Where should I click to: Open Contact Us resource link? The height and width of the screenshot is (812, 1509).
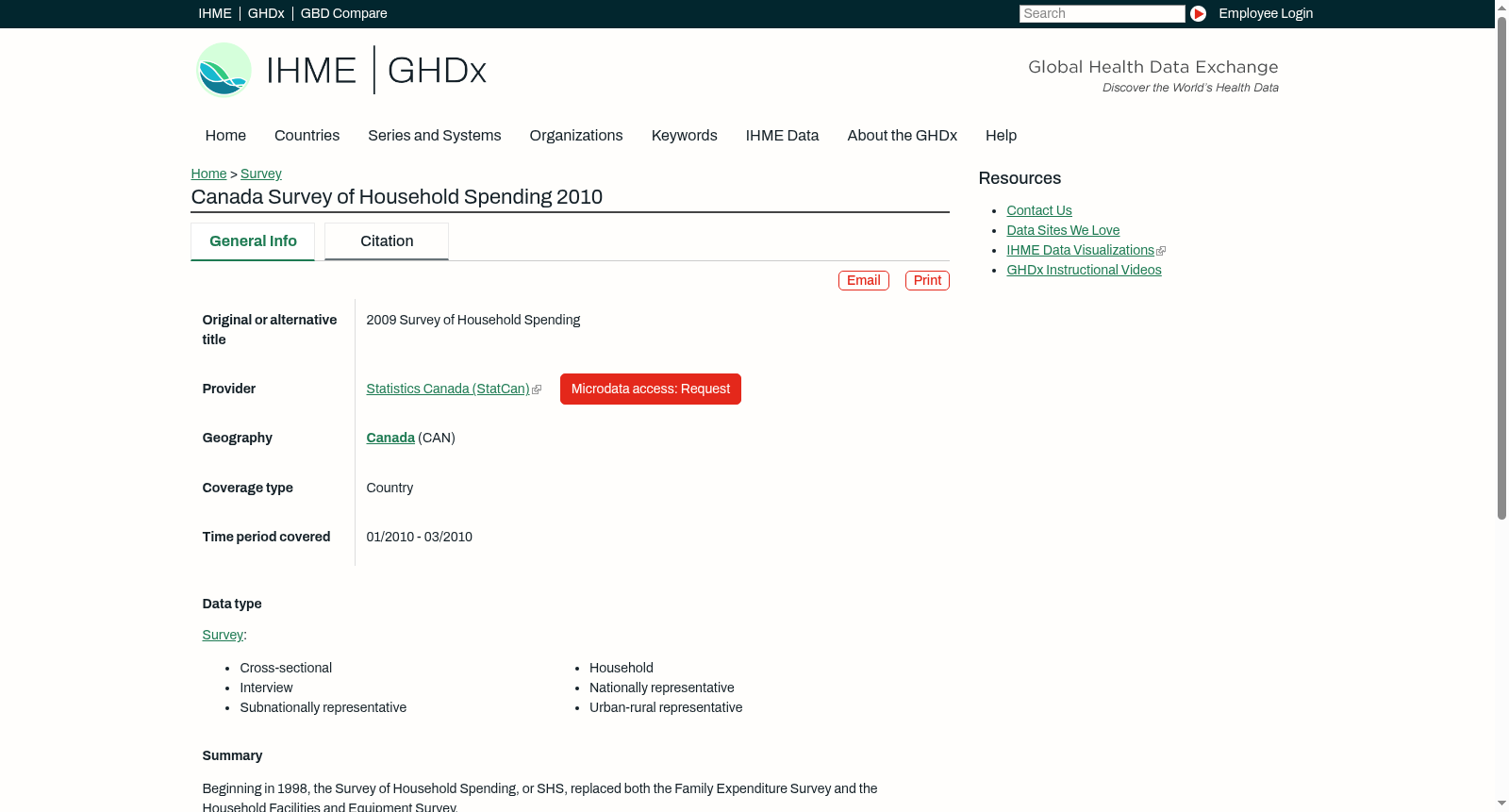(1039, 211)
